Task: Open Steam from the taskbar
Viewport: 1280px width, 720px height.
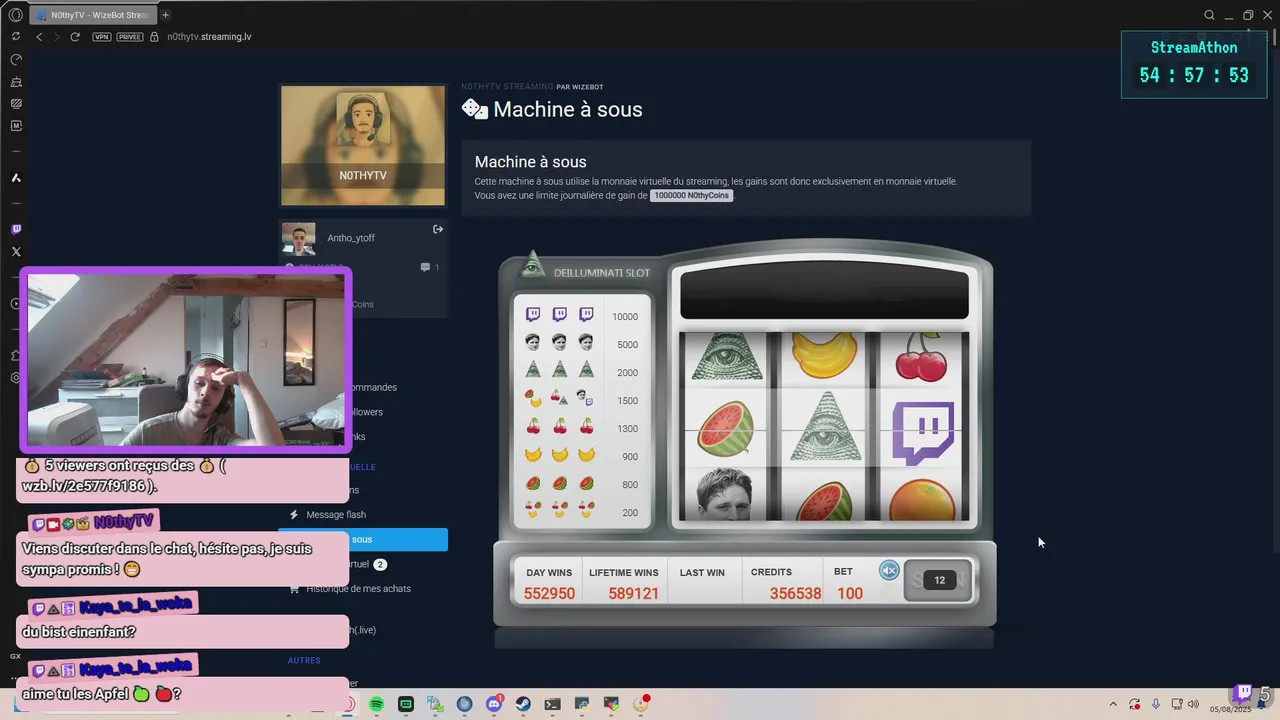Action: 523,704
